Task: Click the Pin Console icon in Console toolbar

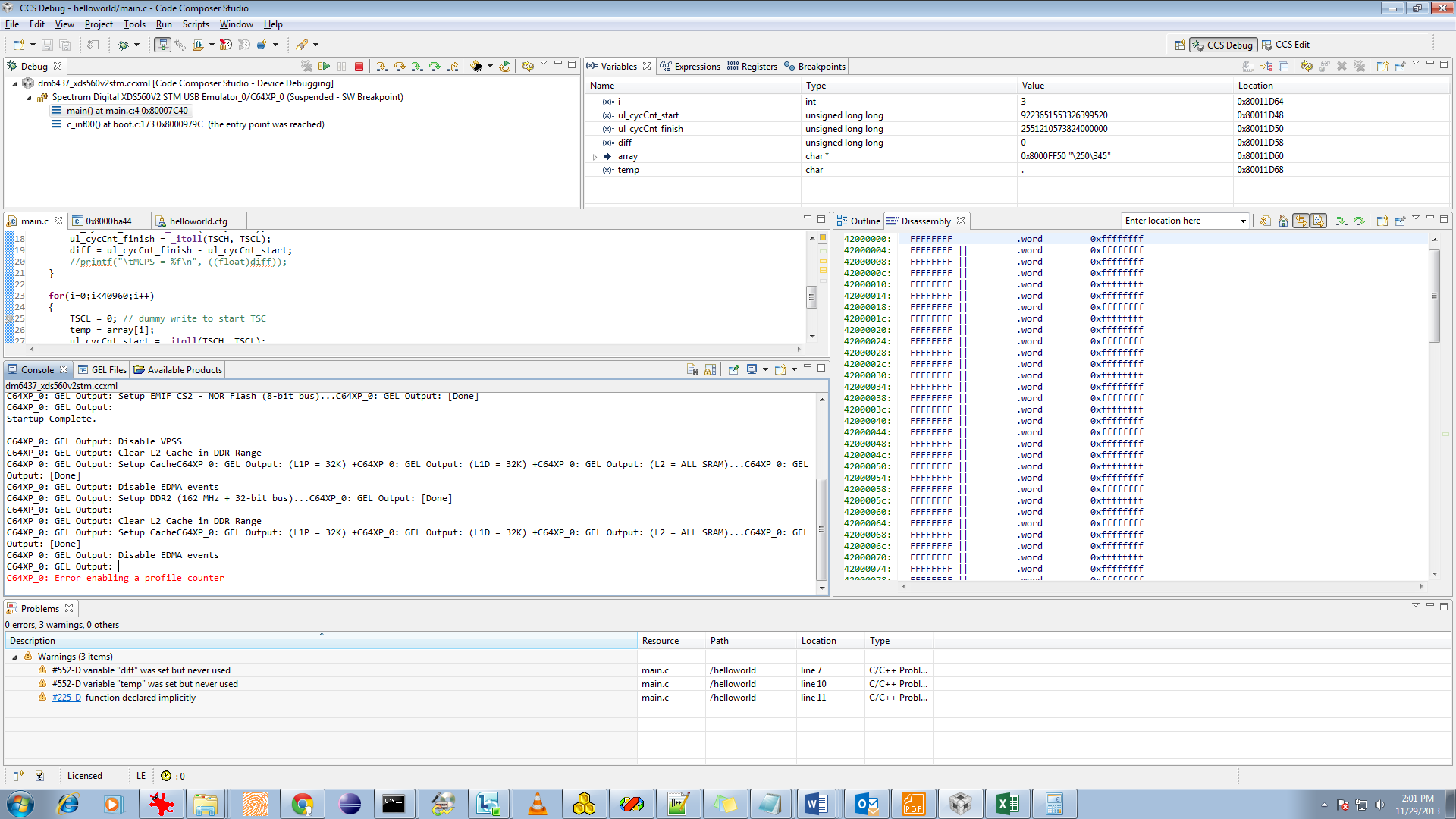Action: point(733,370)
